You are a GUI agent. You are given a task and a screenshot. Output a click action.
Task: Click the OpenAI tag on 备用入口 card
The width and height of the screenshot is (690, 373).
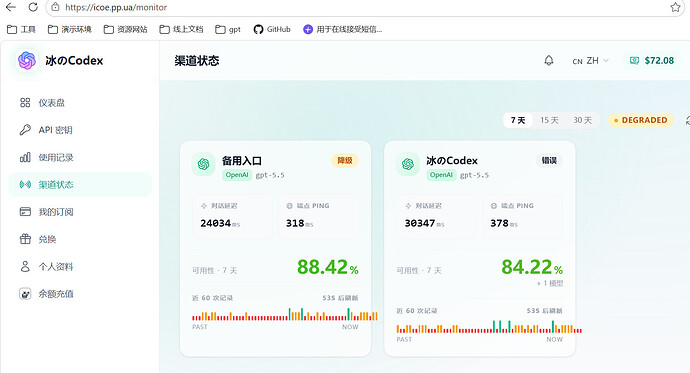click(x=237, y=175)
